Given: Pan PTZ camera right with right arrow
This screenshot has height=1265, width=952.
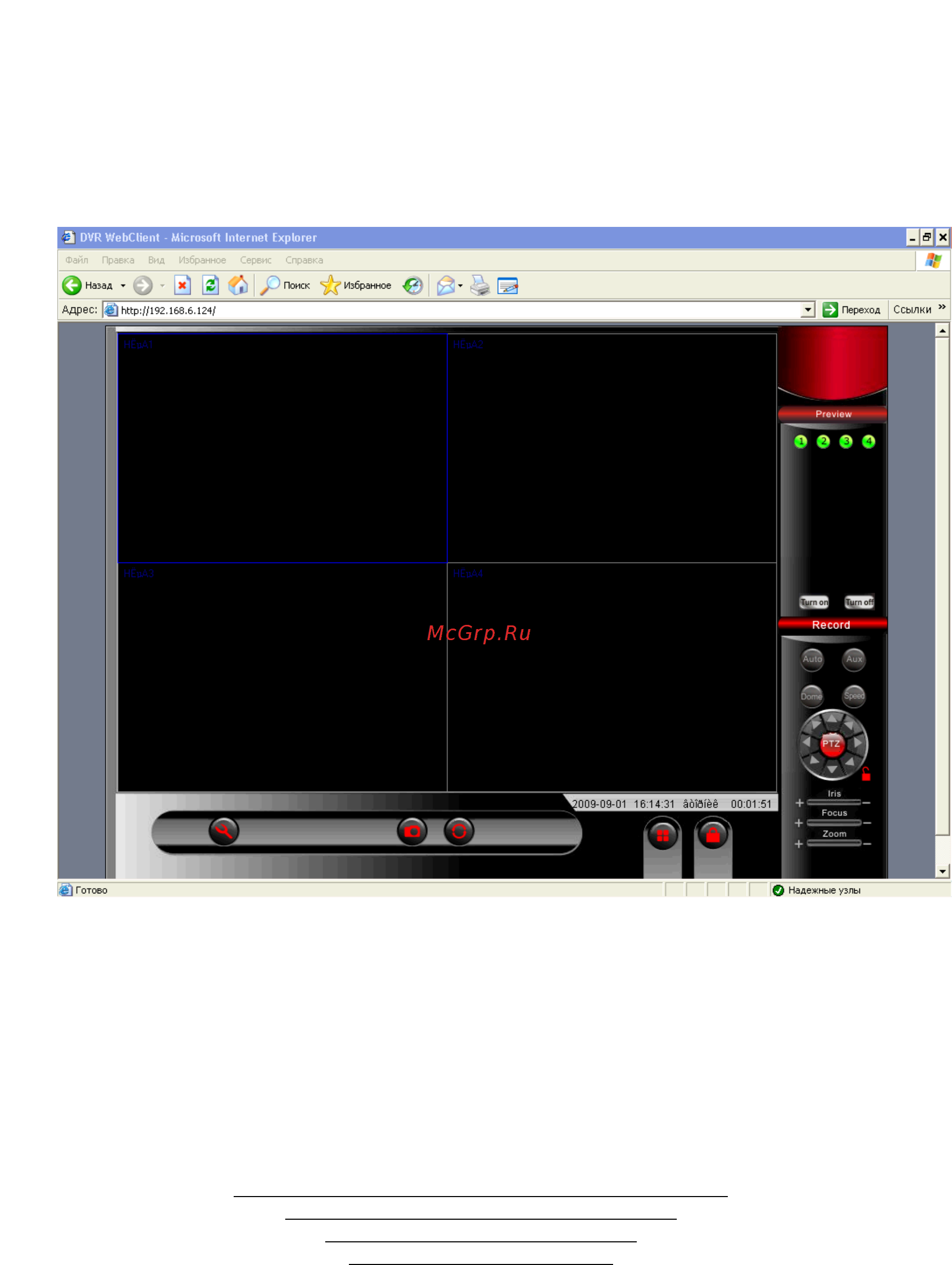Looking at the screenshot, I should pos(858,742).
